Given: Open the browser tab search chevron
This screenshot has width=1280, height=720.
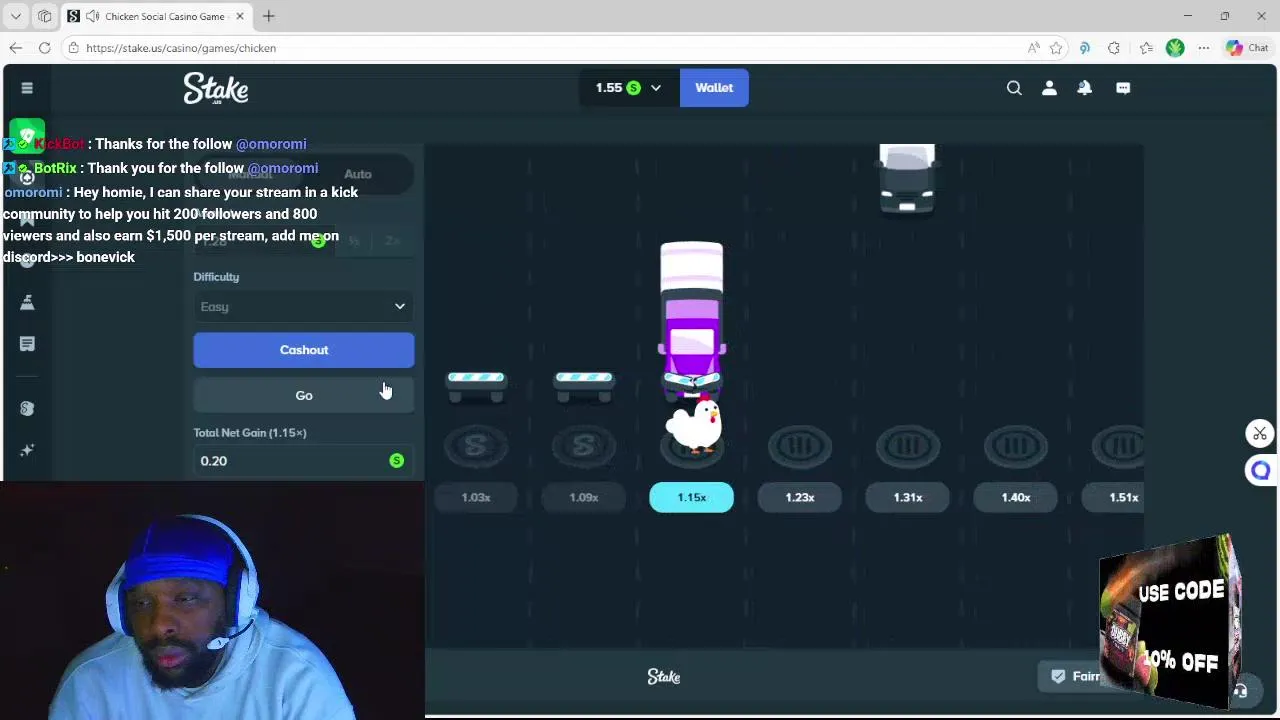Looking at the screenshot, I should (16, 16).
